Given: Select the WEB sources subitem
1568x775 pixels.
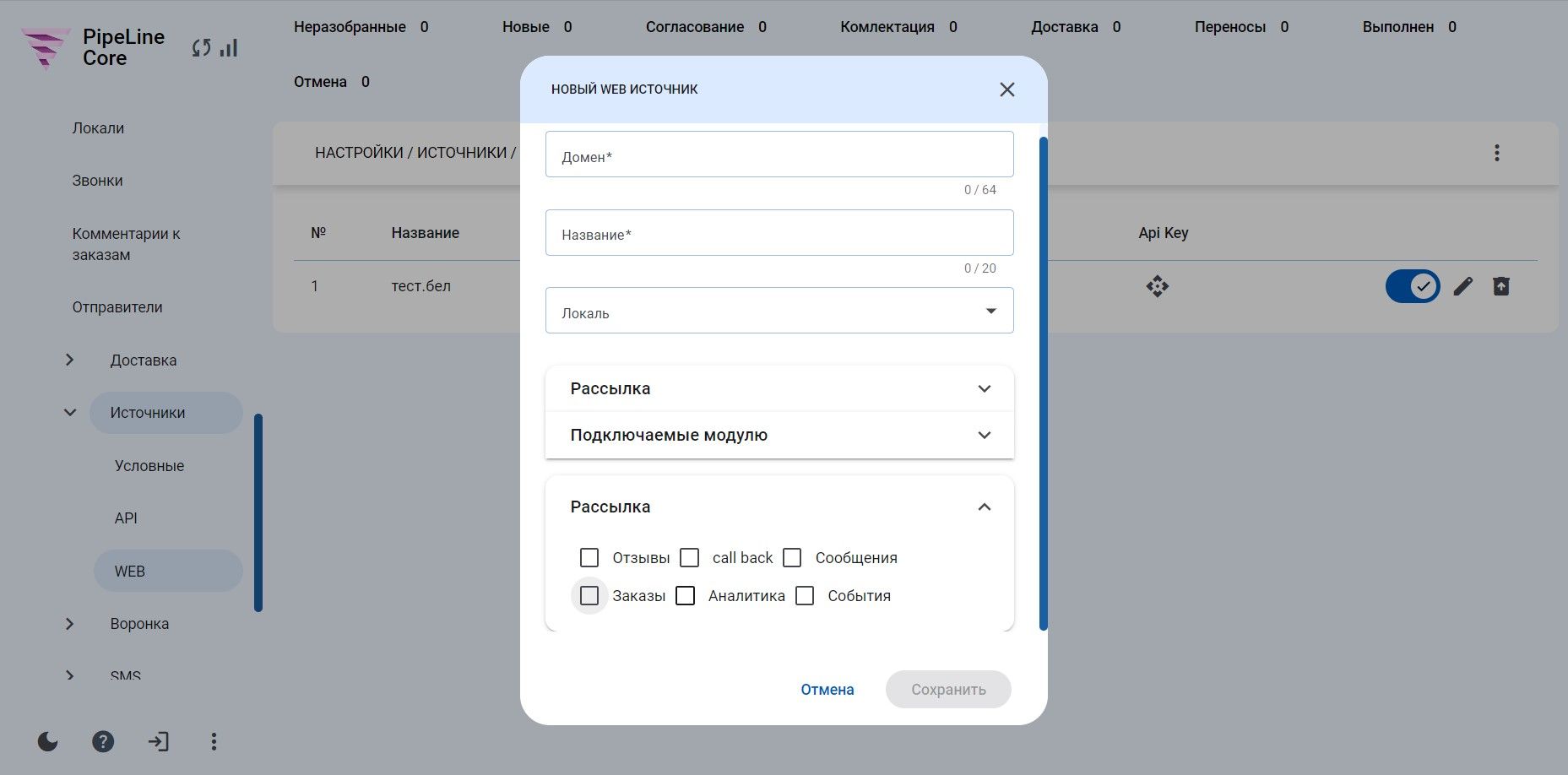Looking at the screenshot, I should [x=168, y=571].
